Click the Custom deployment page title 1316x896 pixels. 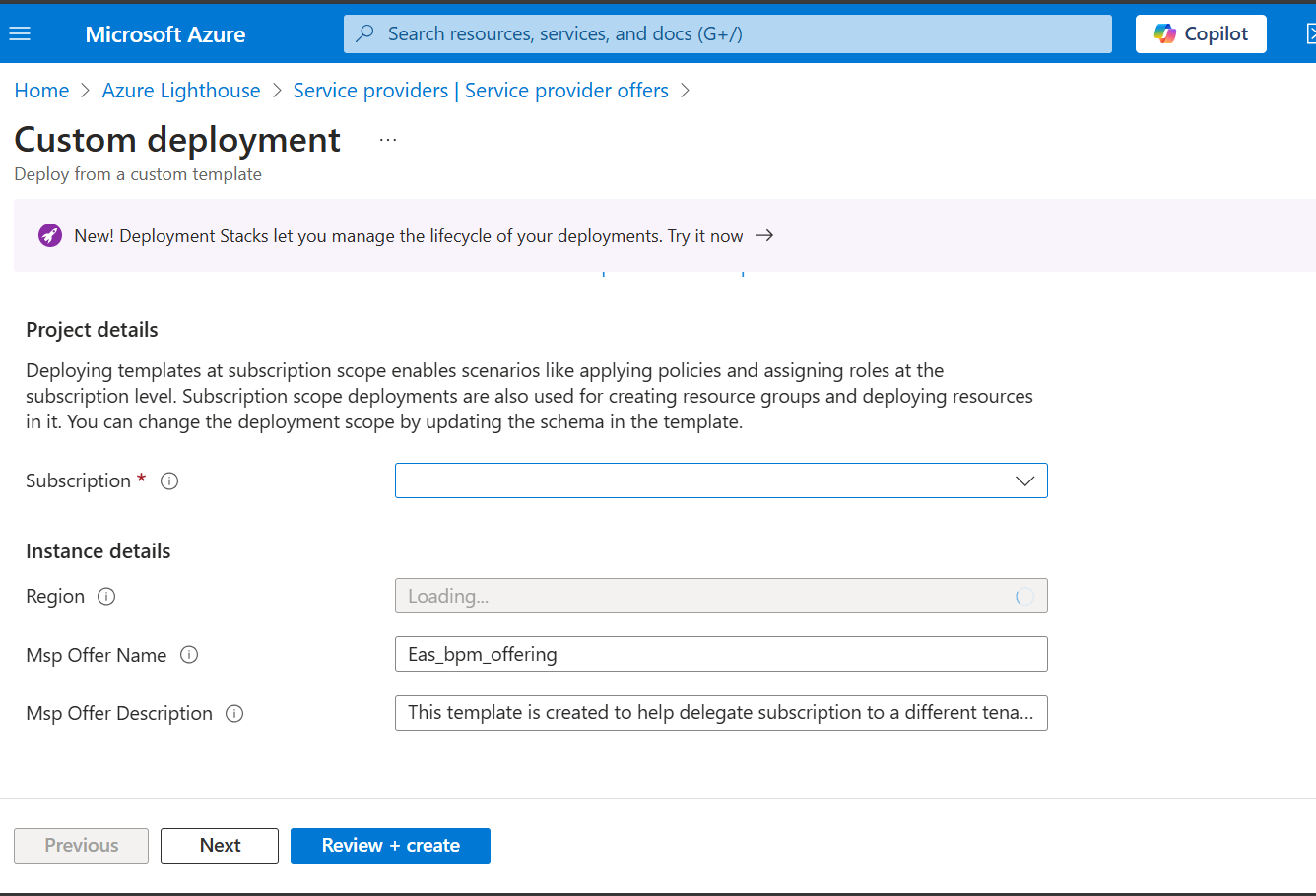177,140
